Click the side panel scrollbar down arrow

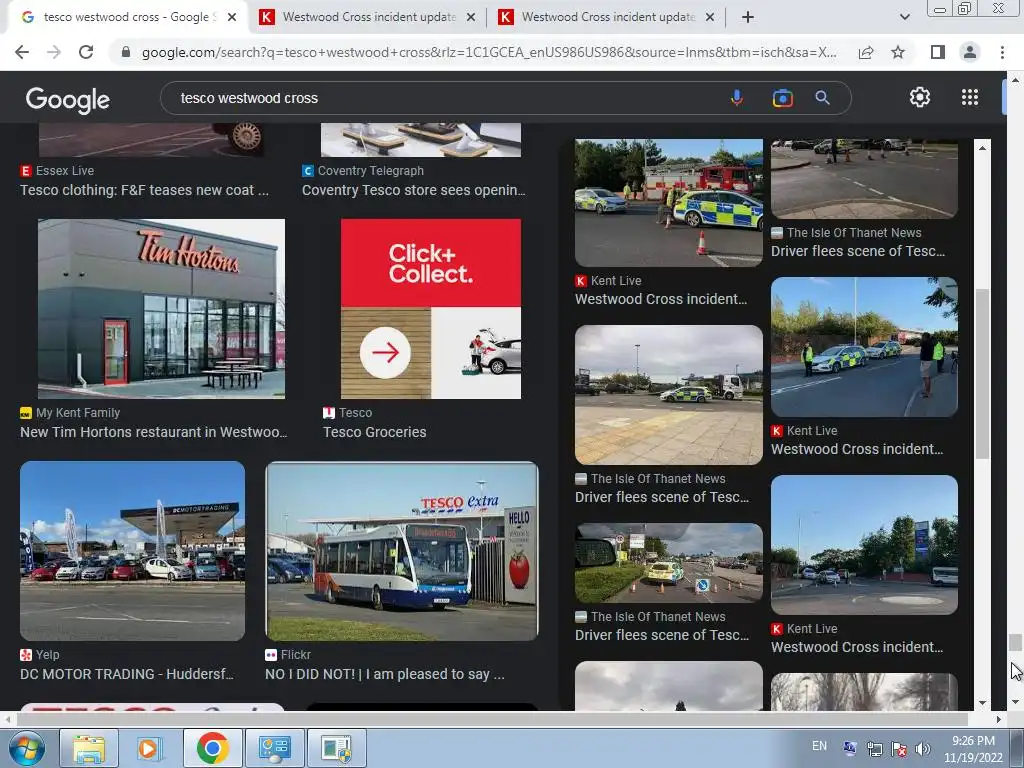point(982,703)
